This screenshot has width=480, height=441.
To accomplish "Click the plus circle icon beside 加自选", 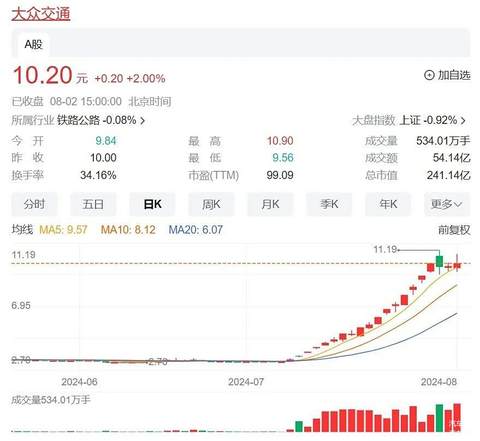I will pos(429,75).
